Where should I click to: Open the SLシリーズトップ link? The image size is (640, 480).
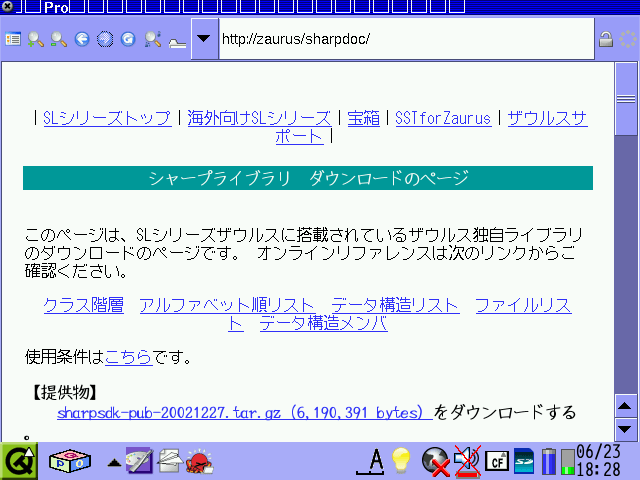click(x=107, y=118)
